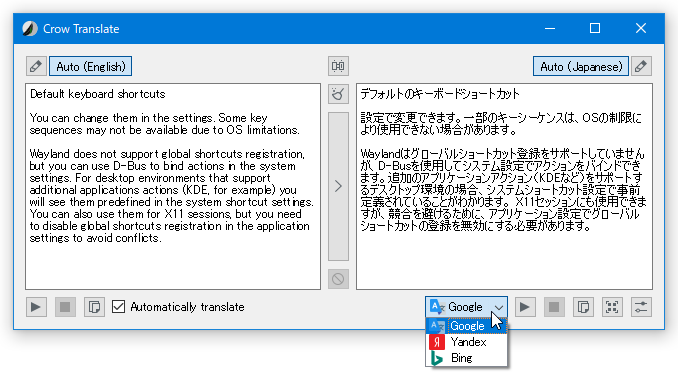This screenshot has height=378, width=678.
Task: Click the swap languages icon
Action: point(338,66)
